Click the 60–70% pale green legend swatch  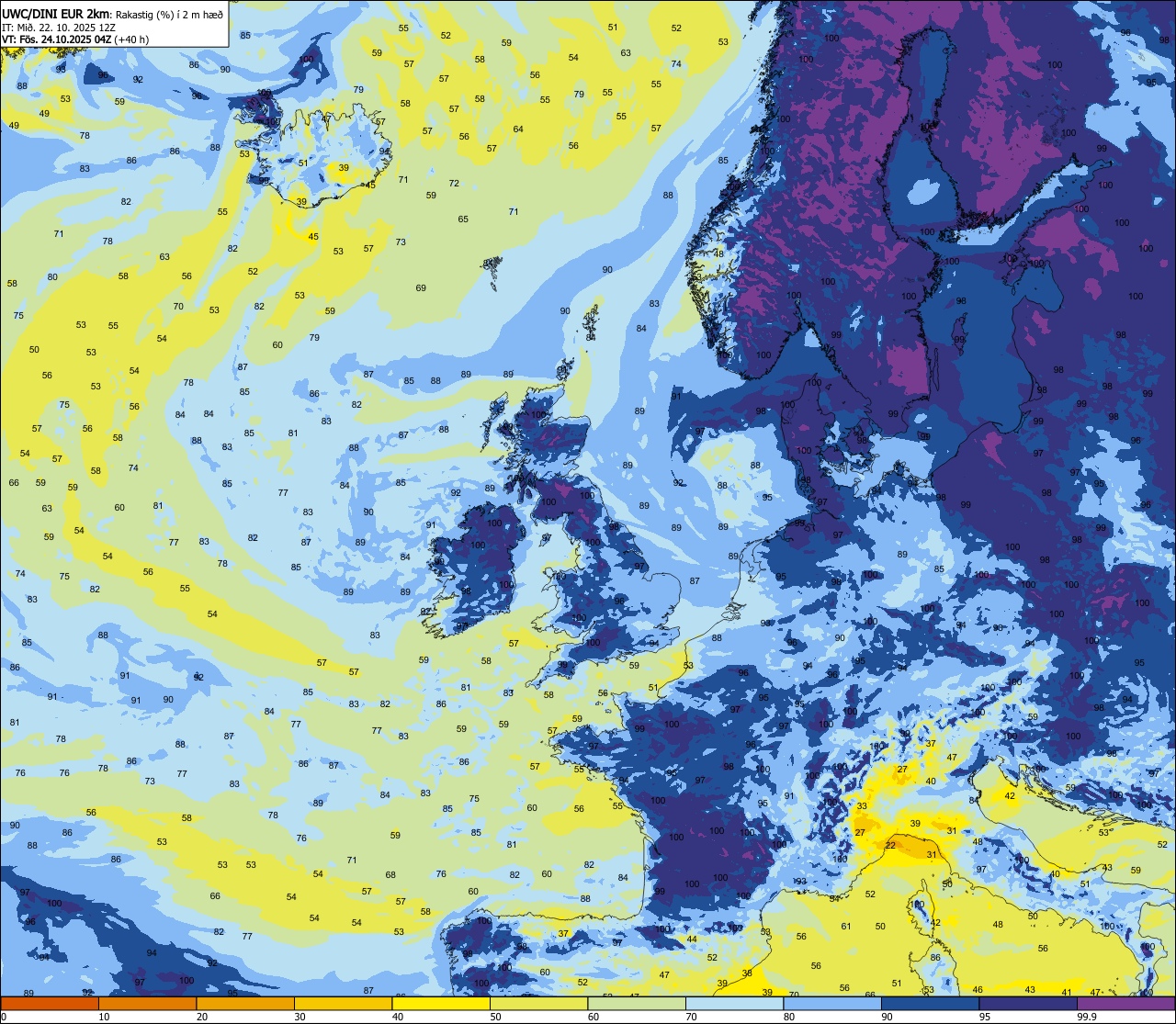pos(637,1004)
